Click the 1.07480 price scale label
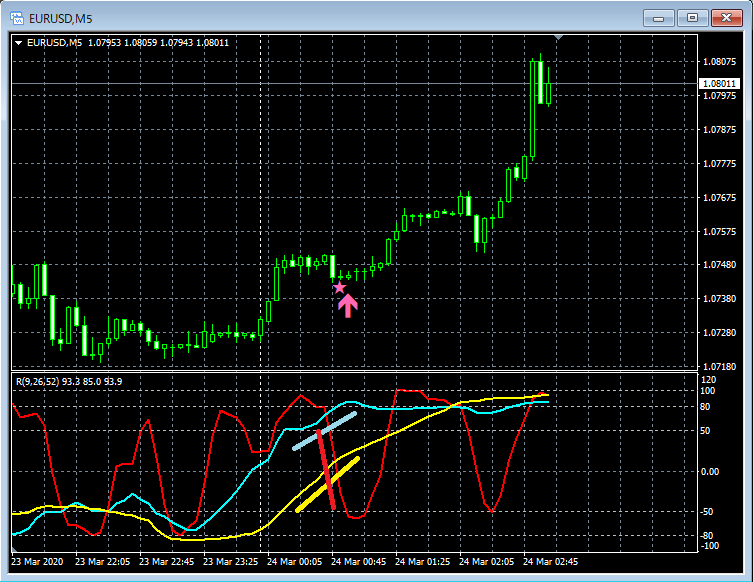 [719, 265]
